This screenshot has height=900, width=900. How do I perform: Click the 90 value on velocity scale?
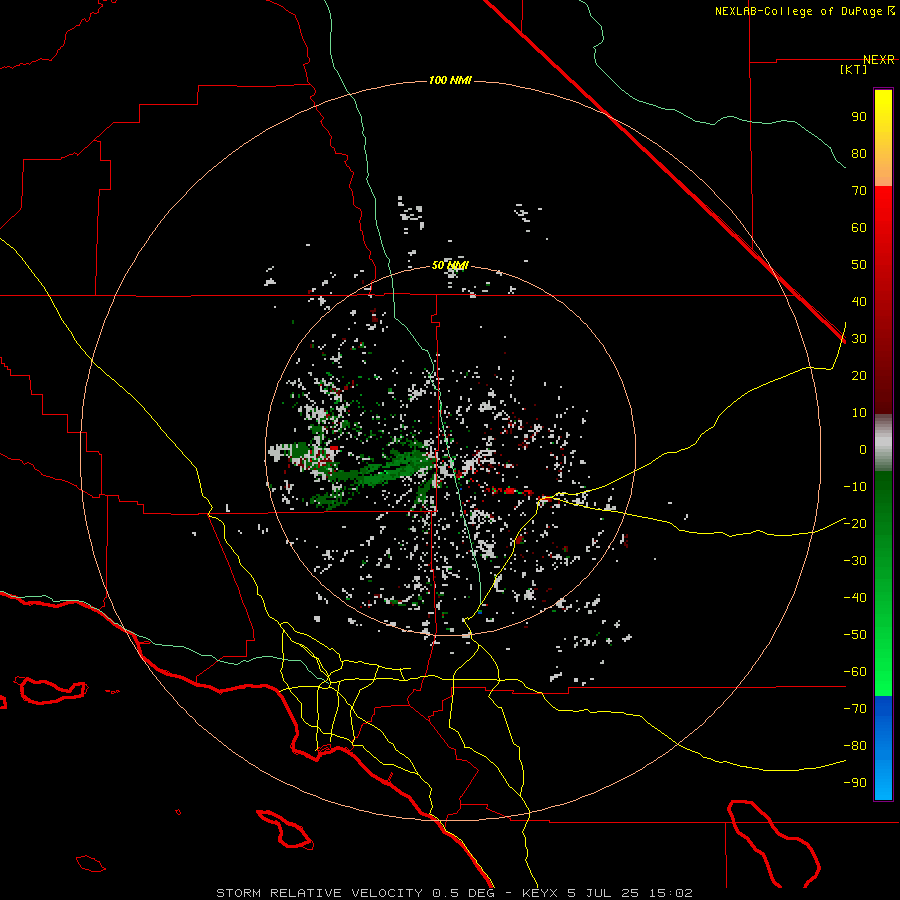859,117
